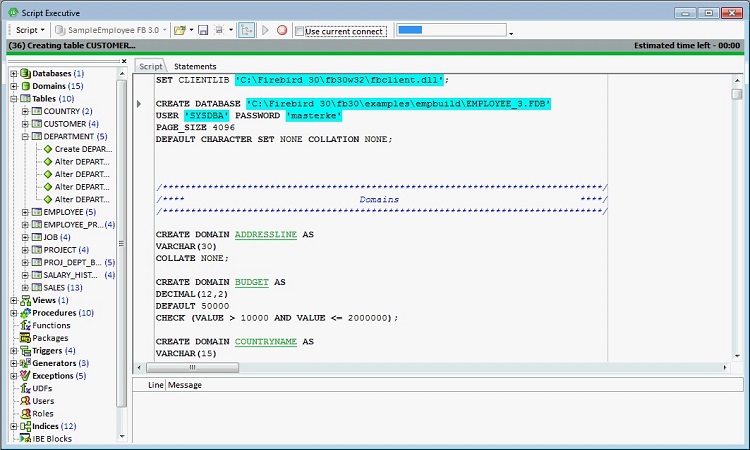Click the Open file folder icon
750x450 pixels.
point(179,30)
